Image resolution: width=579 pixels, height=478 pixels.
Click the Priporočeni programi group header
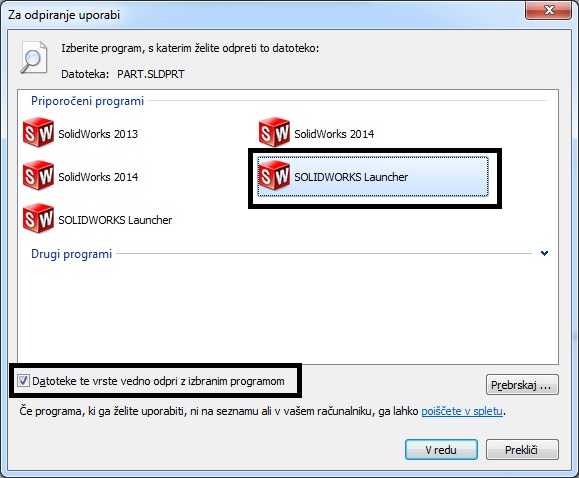tap(87, 101)
